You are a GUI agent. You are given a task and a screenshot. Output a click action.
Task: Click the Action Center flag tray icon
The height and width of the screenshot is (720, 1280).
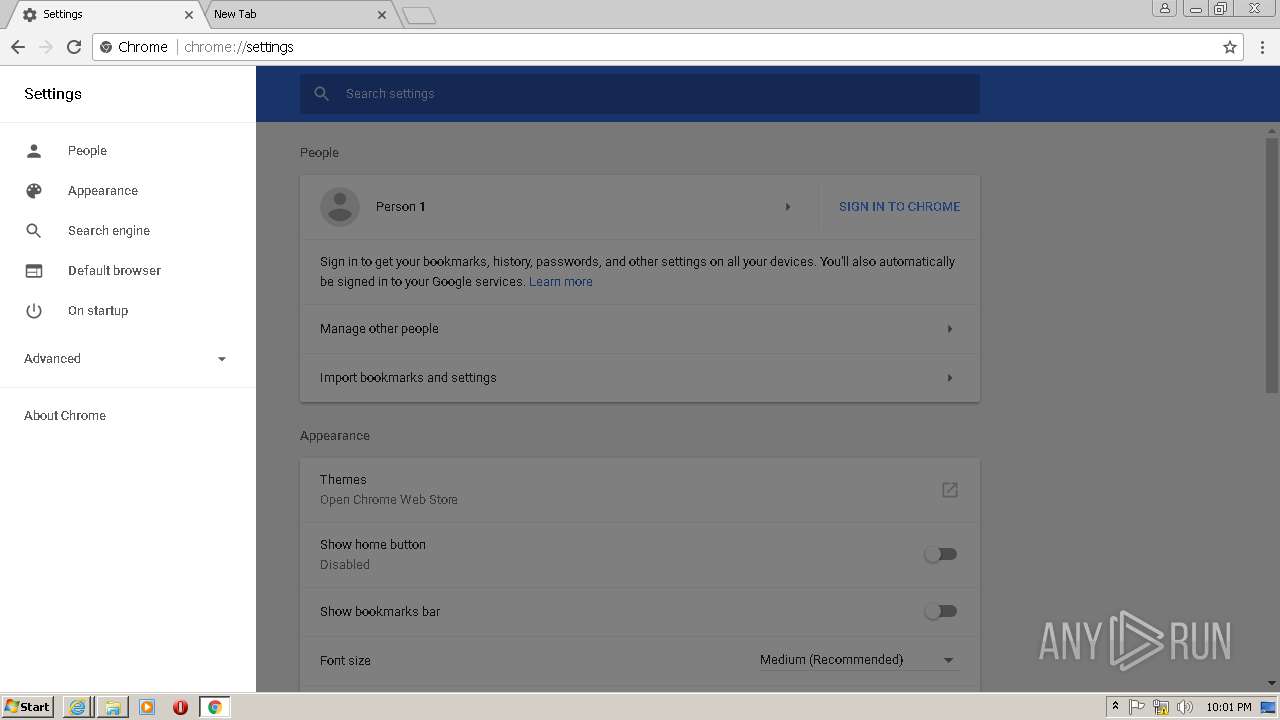pyautogui.click(x=1137, y=707)
